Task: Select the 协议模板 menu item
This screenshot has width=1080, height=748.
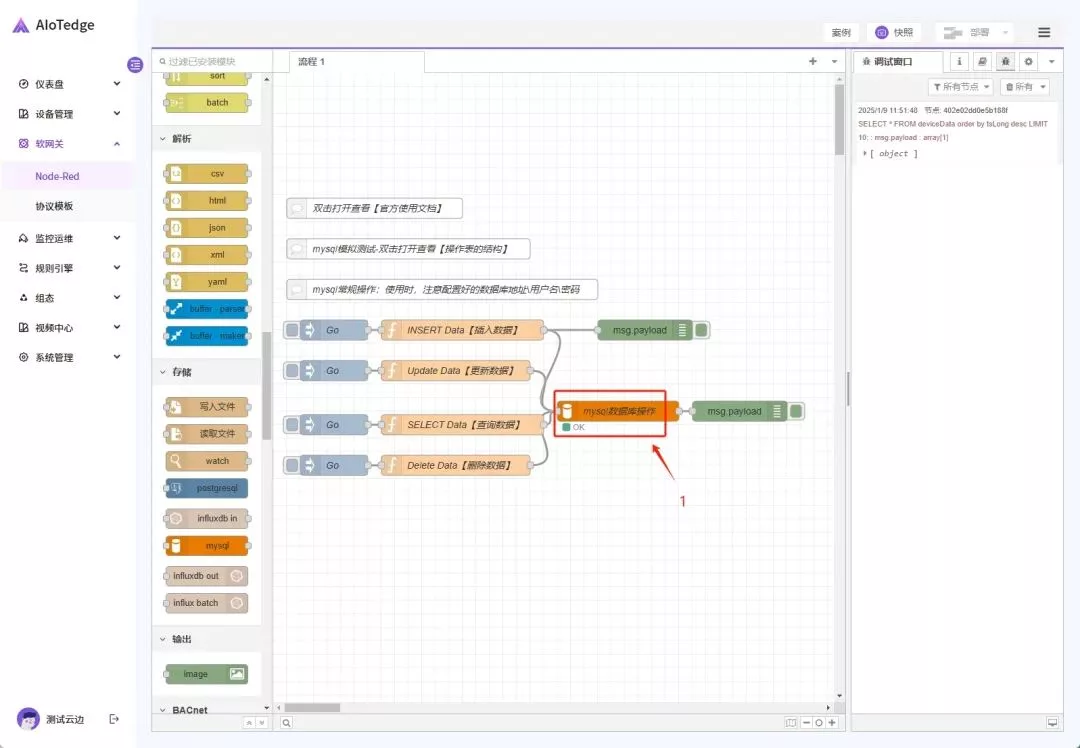Action: coord(54,206)
